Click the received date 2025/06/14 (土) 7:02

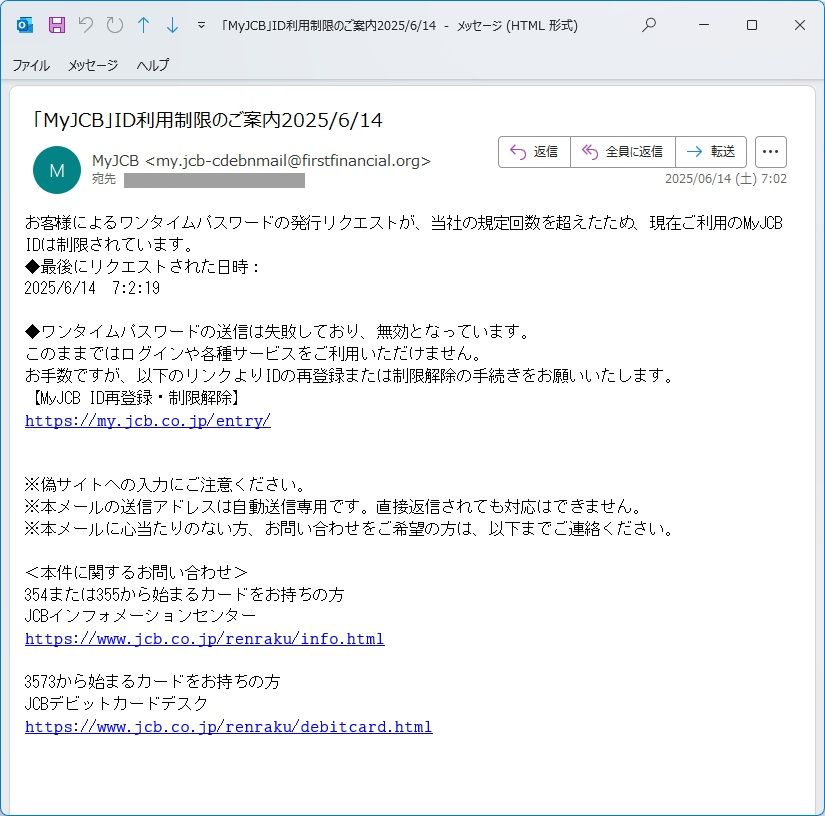726,179
